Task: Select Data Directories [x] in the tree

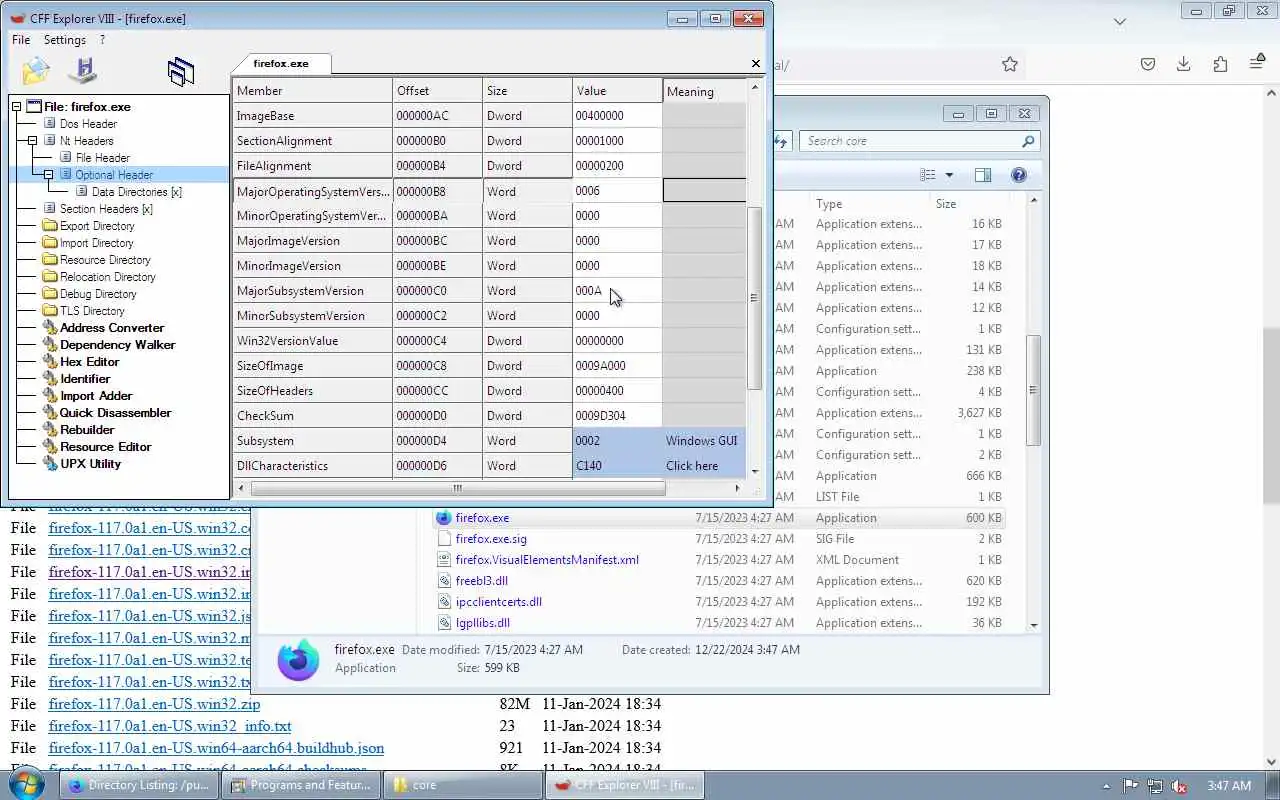Action: (x=137, y=192)
